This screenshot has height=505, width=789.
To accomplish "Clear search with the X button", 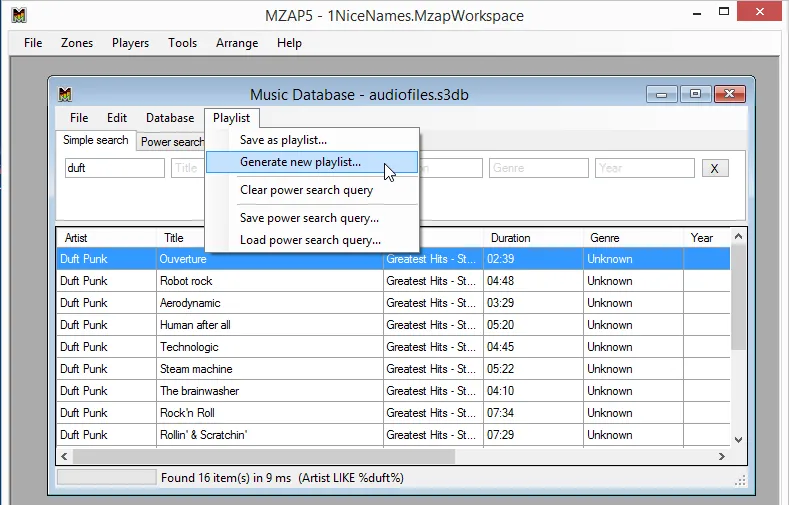I will pyautogui.click(x=715, y=169).
